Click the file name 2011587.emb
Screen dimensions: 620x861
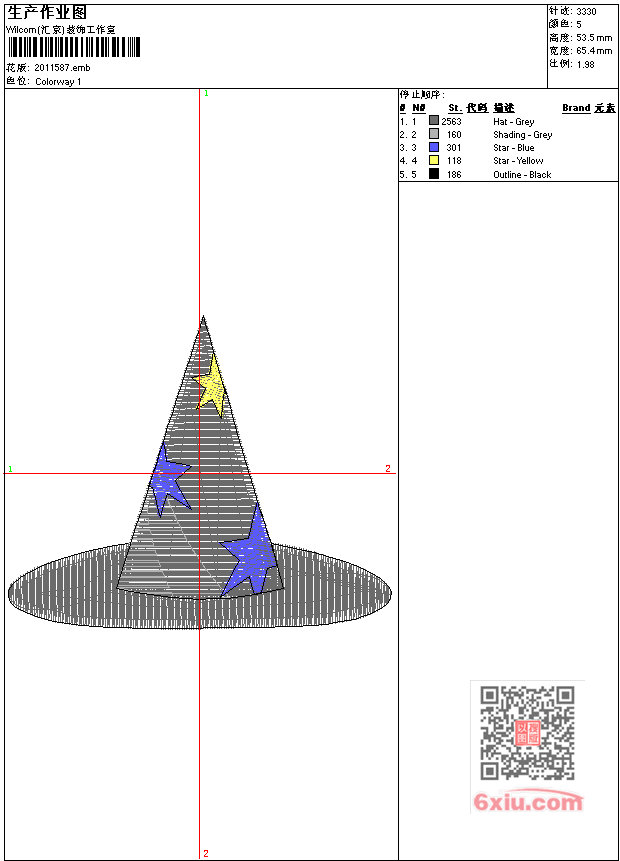tap(62, 68)
